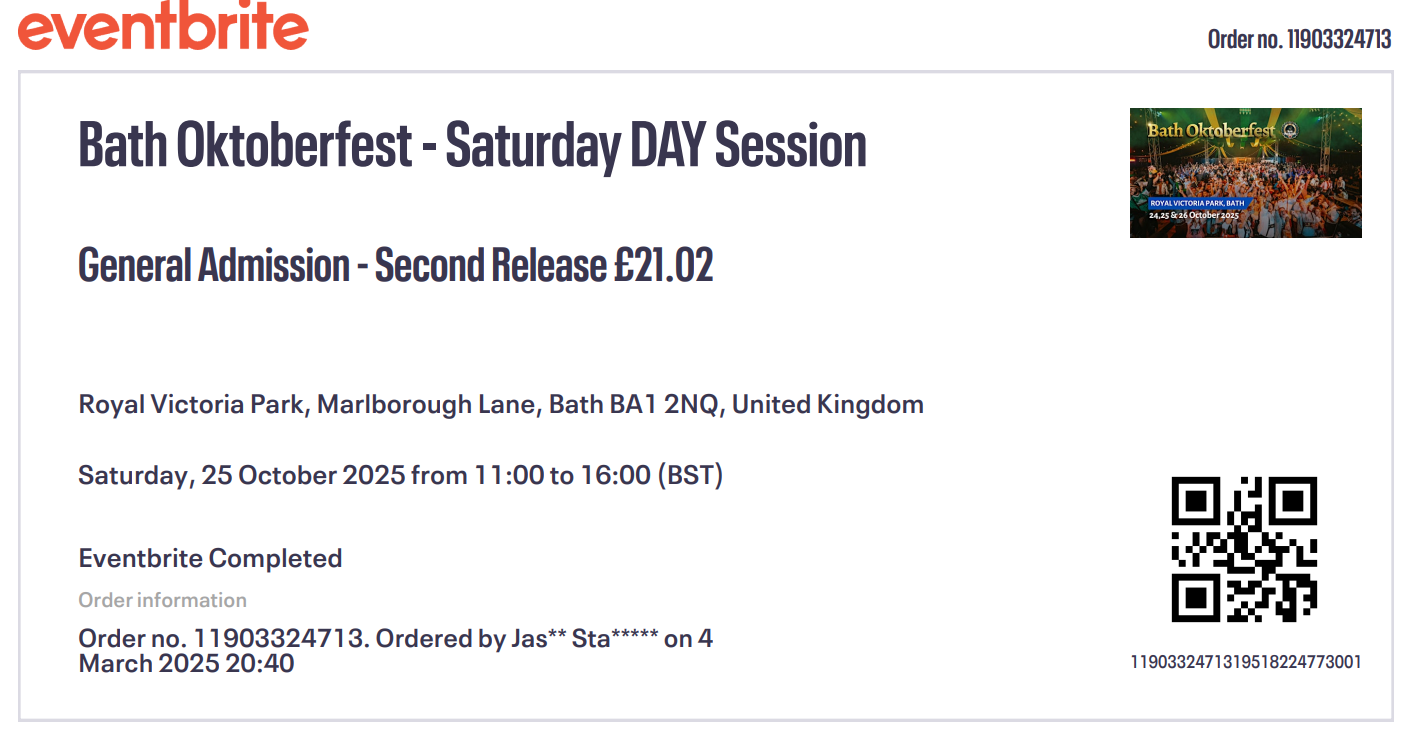1410x732 pixels.
Task: Open the Bath Oktoberfest event thumbnail image
Action: (1245, 173)
